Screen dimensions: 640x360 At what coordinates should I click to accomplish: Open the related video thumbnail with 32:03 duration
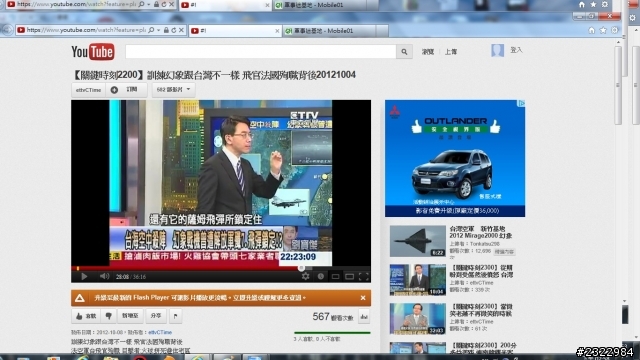pos(418,319)
